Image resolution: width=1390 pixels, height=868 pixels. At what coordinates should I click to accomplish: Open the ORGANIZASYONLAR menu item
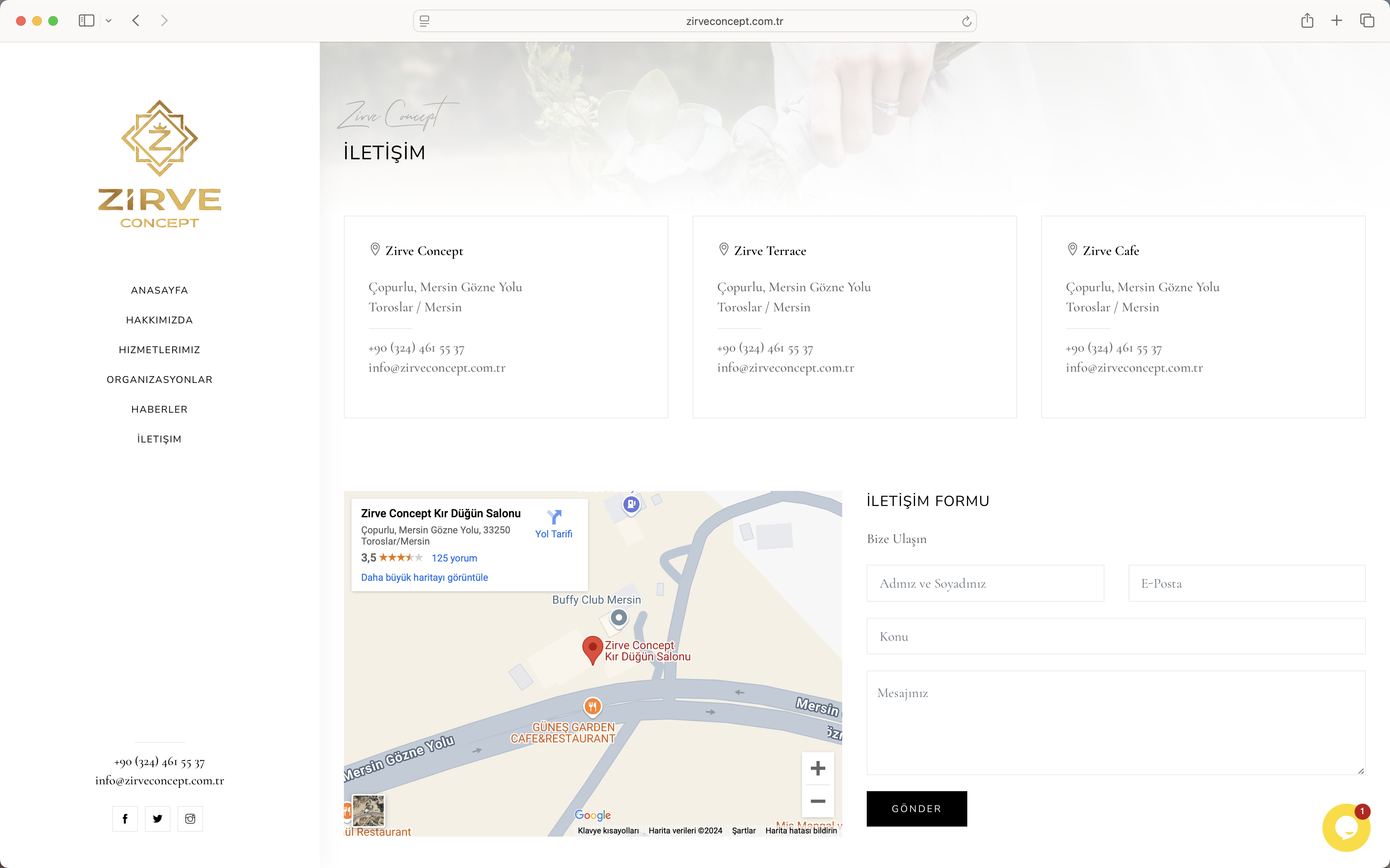coord(160,380)
